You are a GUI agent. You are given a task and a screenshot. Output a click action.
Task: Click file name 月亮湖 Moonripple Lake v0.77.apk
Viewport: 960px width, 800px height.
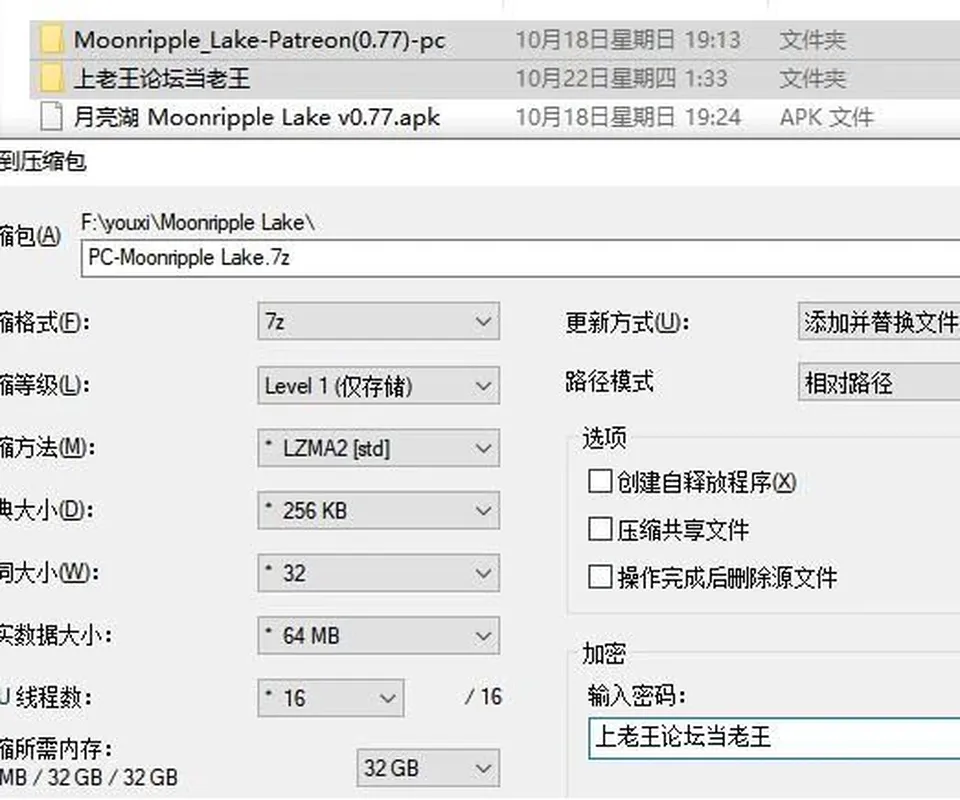coord(257,117)
